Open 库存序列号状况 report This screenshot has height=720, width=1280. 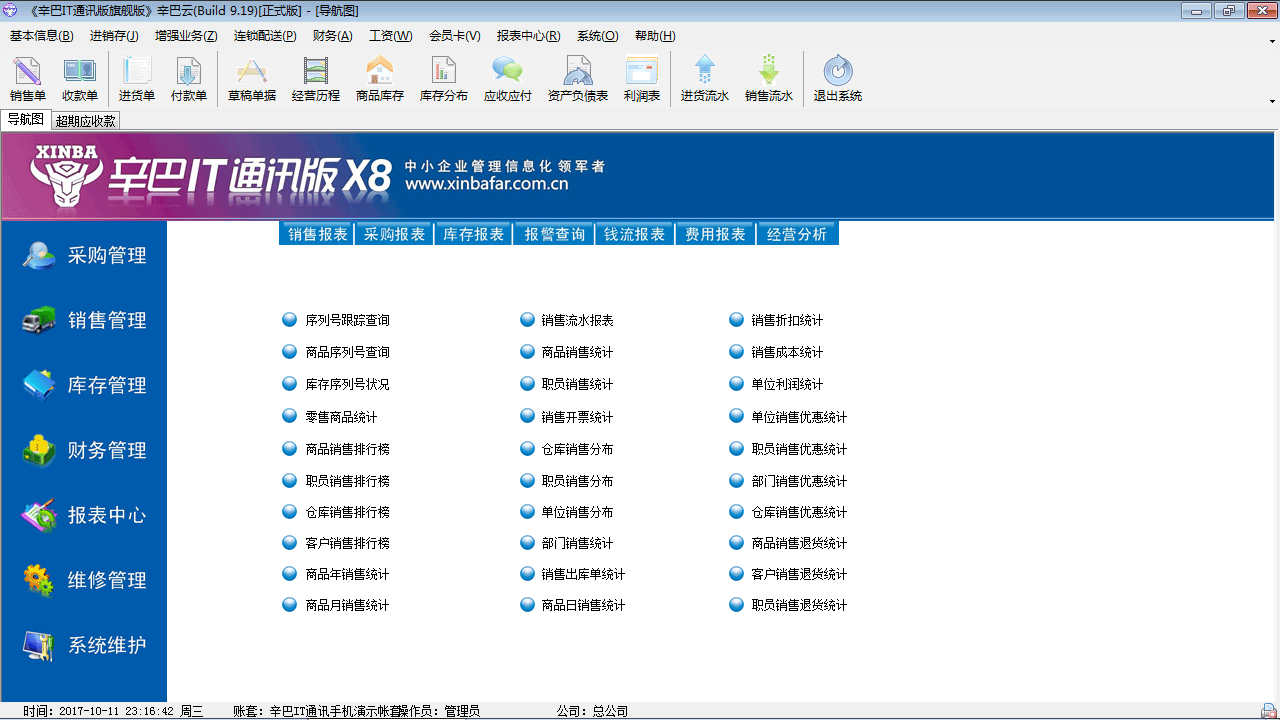(347, 385)
